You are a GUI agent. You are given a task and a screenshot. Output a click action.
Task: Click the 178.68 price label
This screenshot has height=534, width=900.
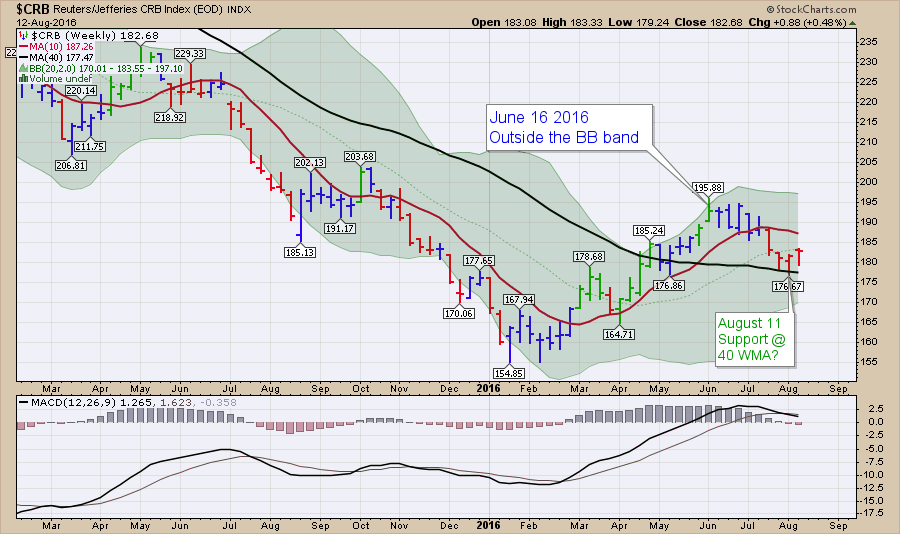[x=589, y=257]
